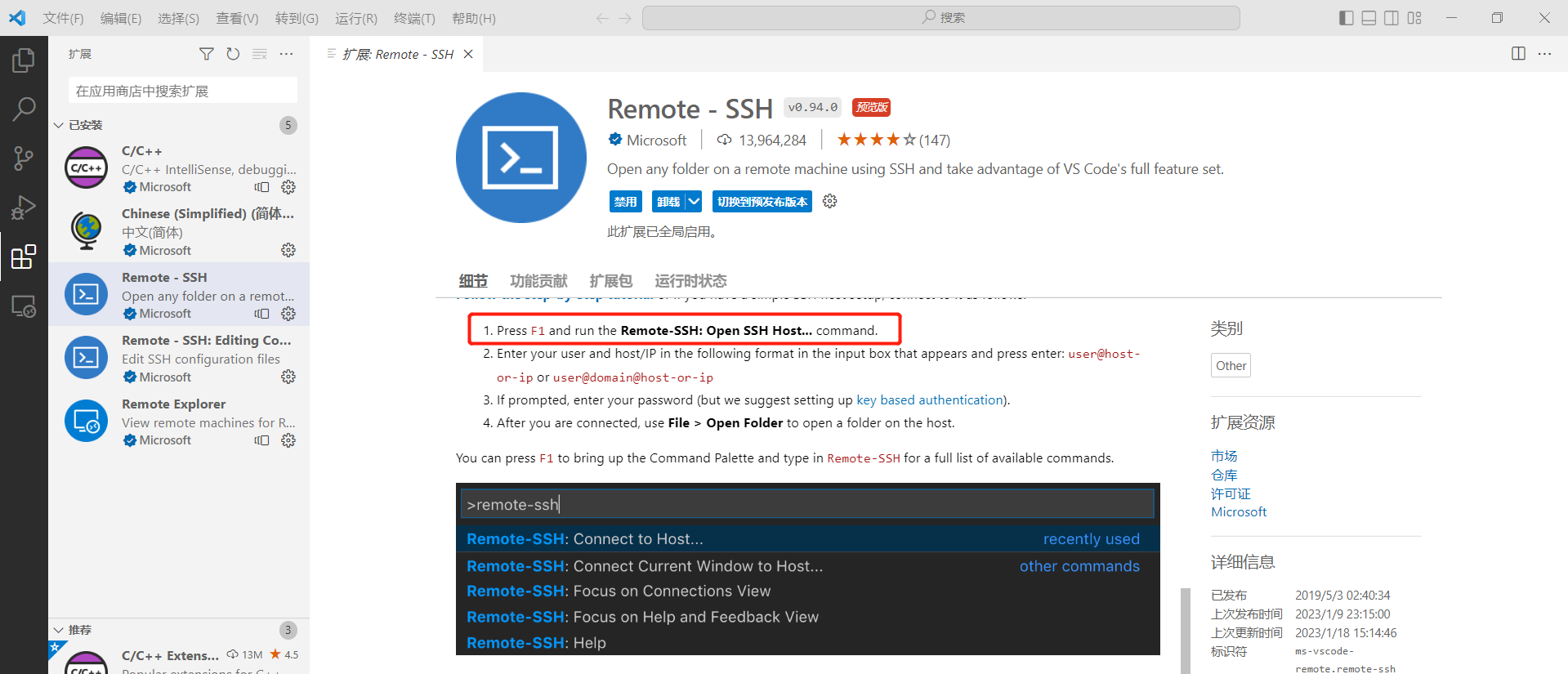Click the details page vertical scrollbar
Viewport: 1568px width, 674px height.
[x=1186, y=631]
